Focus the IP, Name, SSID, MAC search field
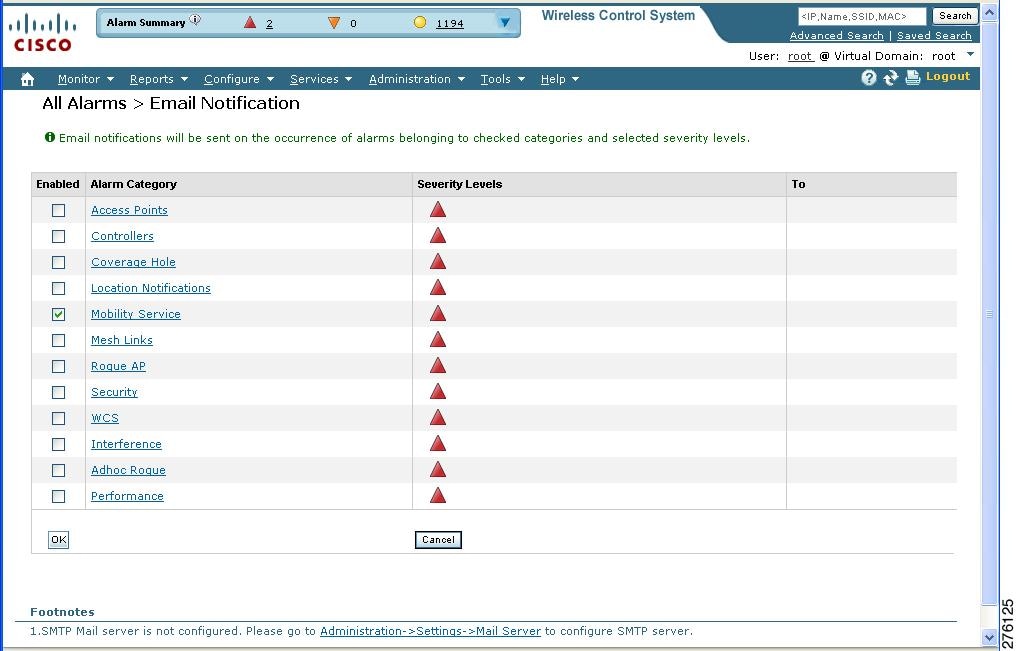This screenshot has width=1017, height=651. (x=862, y=16)
